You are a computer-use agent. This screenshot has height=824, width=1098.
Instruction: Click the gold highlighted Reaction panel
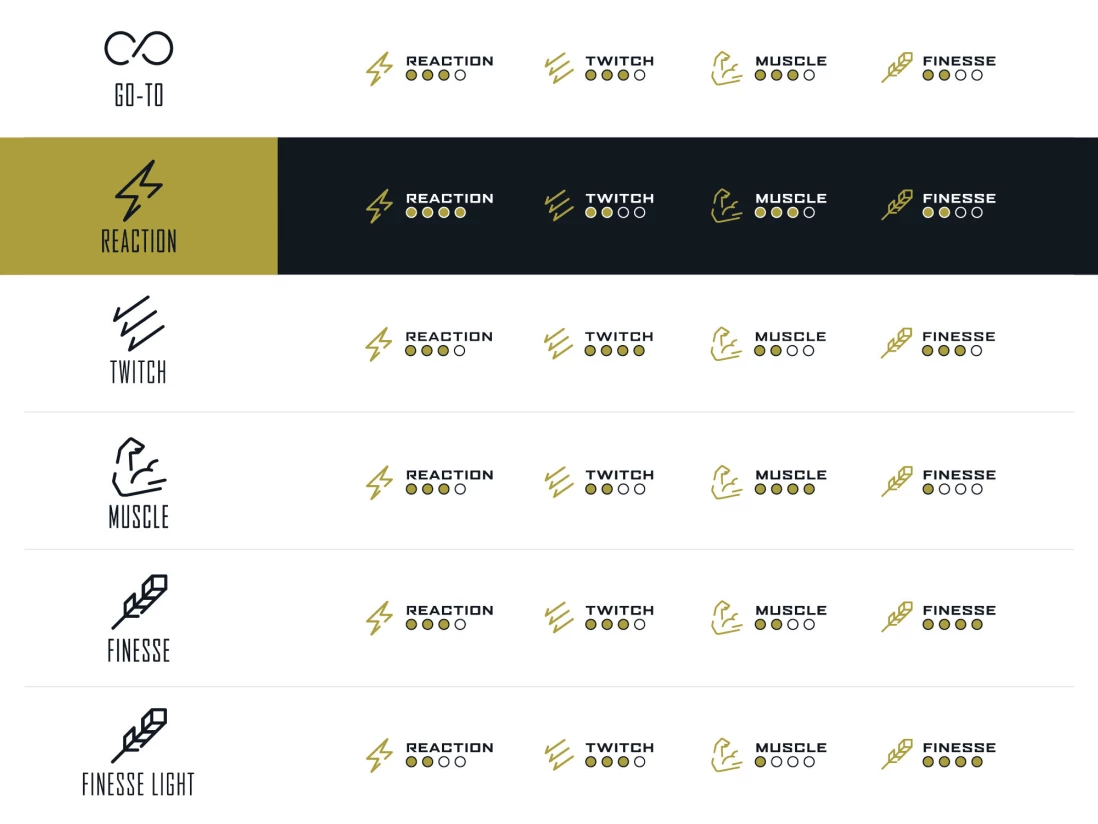click(x=139, y=206)
